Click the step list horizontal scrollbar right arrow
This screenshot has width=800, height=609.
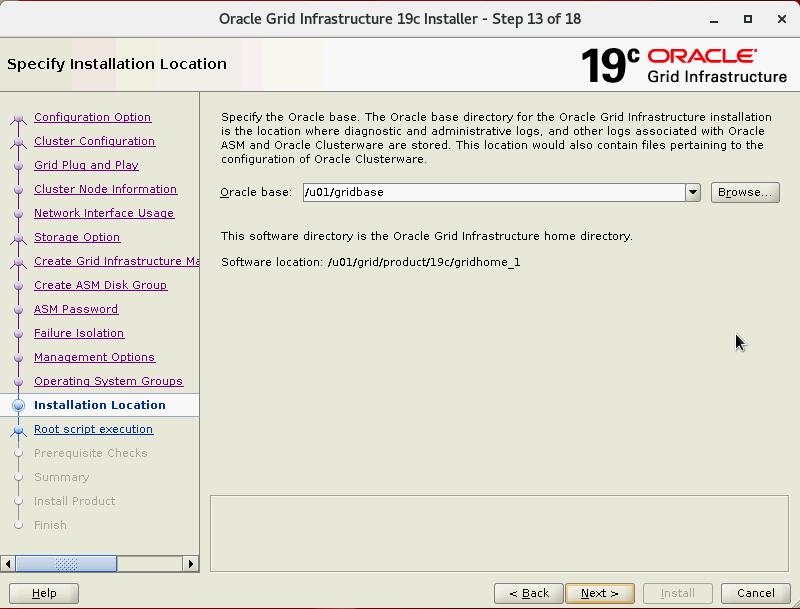(x=191, y=564)
